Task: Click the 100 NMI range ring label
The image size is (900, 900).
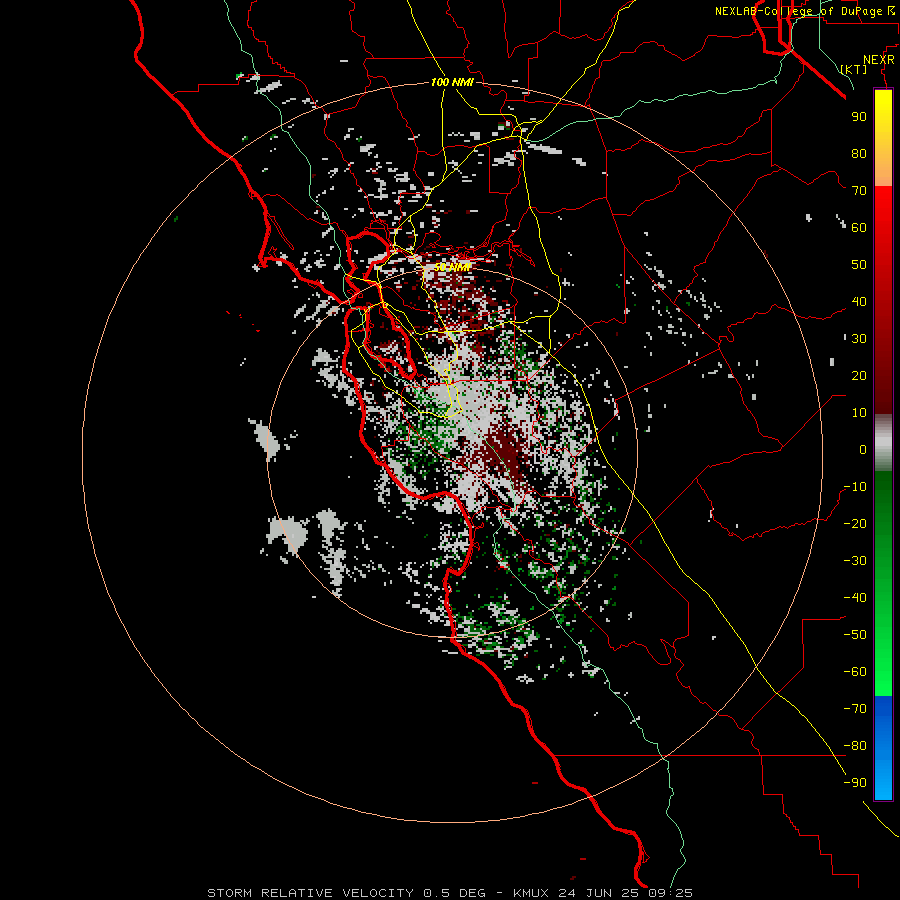Action: click(452, 83)
